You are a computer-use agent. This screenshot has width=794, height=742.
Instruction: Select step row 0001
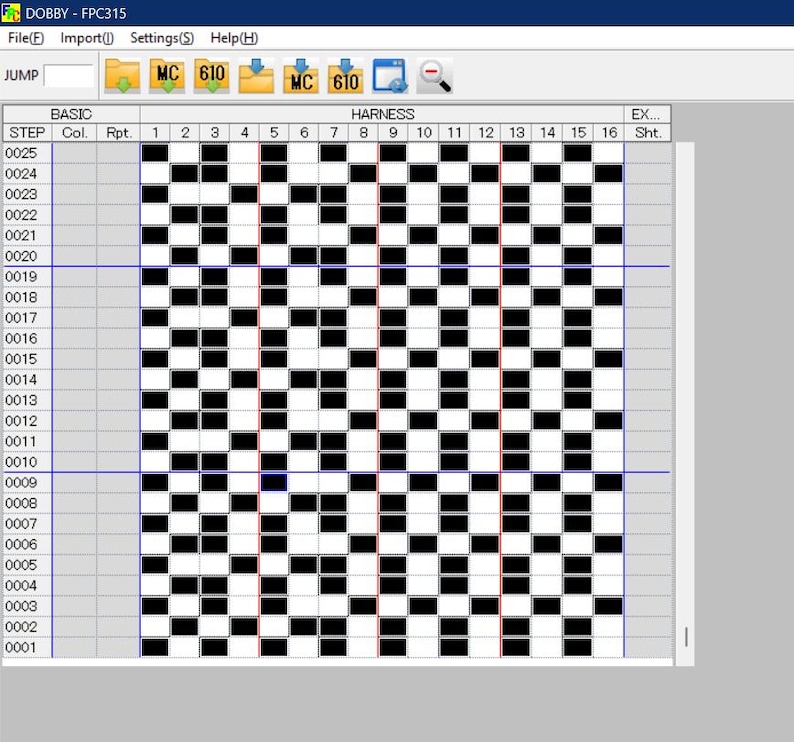tap(27, 647)
